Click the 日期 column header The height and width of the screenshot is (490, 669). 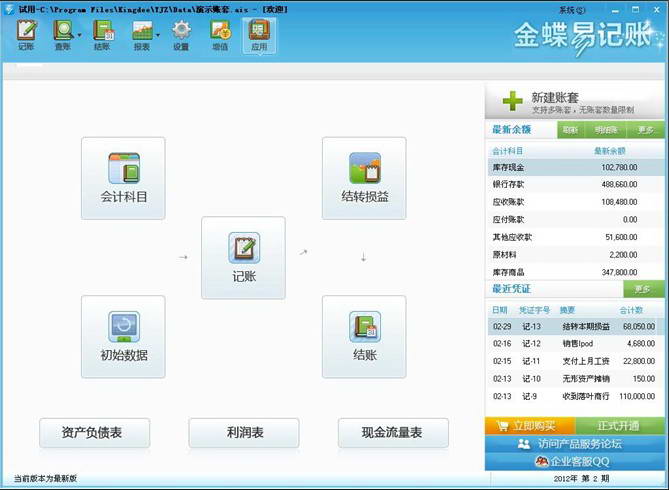pyautogui.click(x=500, y=310)
